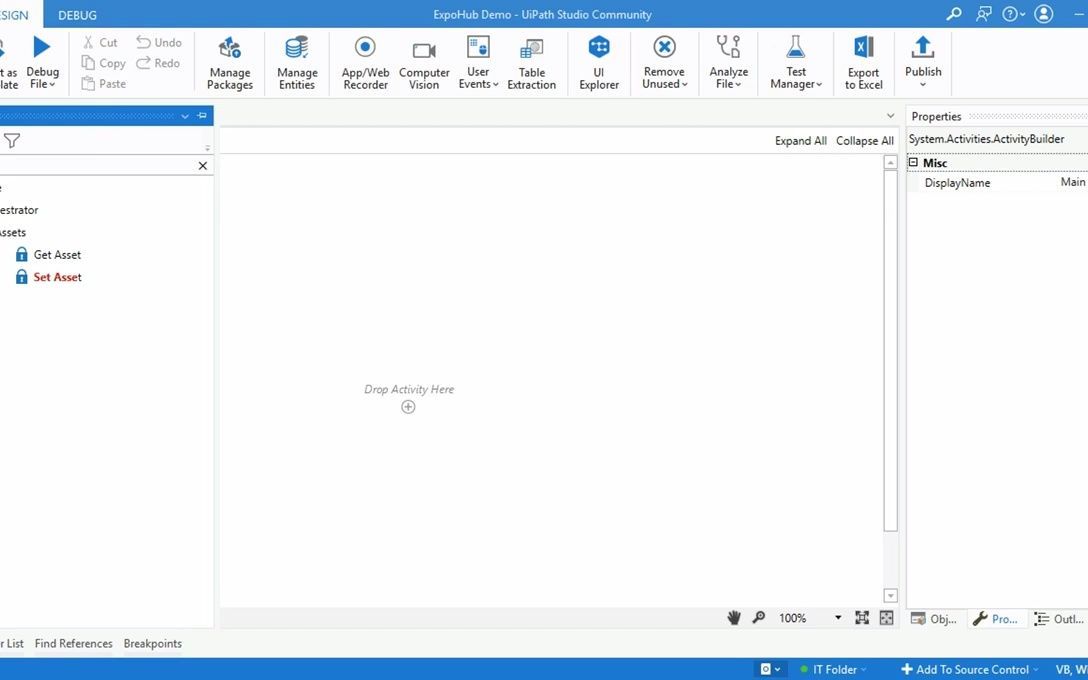1088x680 pixels.
Task: Open the zoom percentage dropdown
Action: 838,618
